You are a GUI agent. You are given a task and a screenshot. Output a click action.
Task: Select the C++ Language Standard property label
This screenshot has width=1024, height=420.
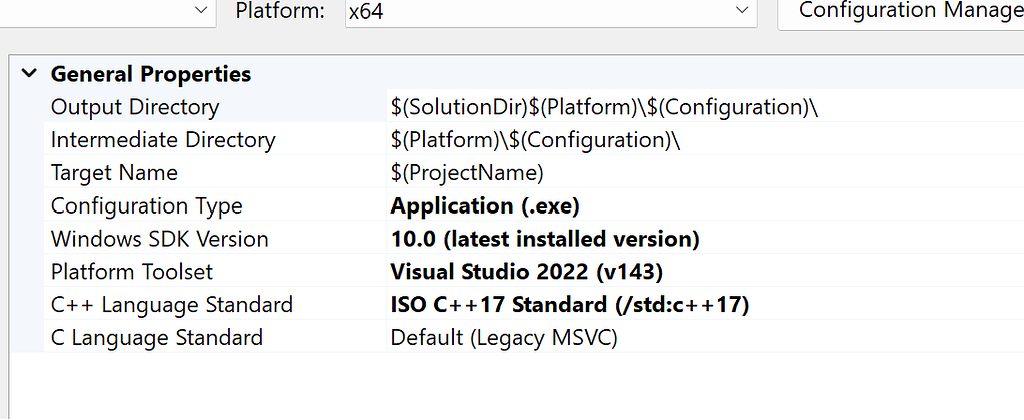[x=172, y=305]
